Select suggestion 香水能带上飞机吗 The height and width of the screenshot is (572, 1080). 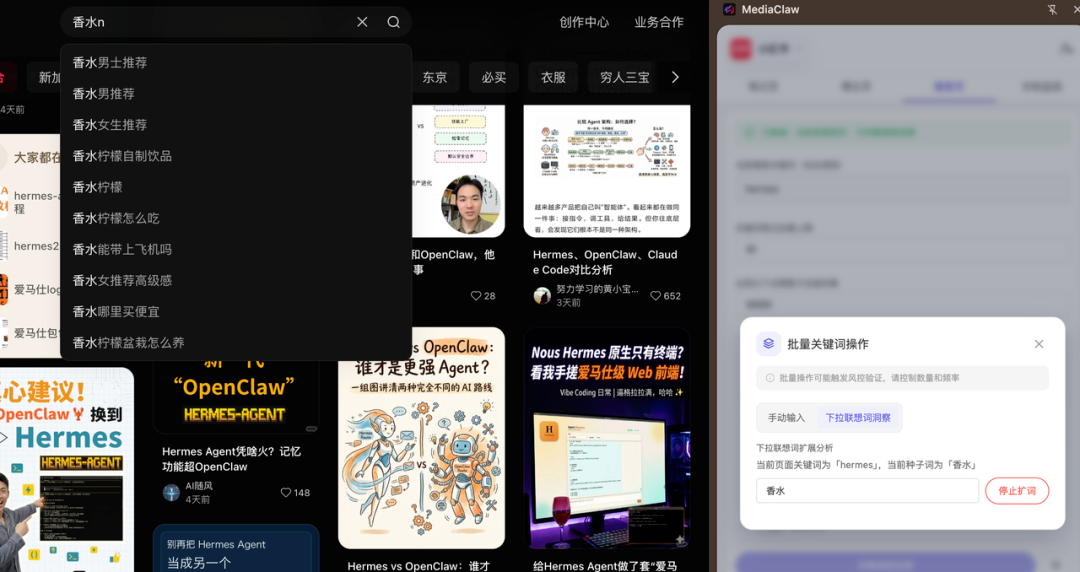pos(236,249)
